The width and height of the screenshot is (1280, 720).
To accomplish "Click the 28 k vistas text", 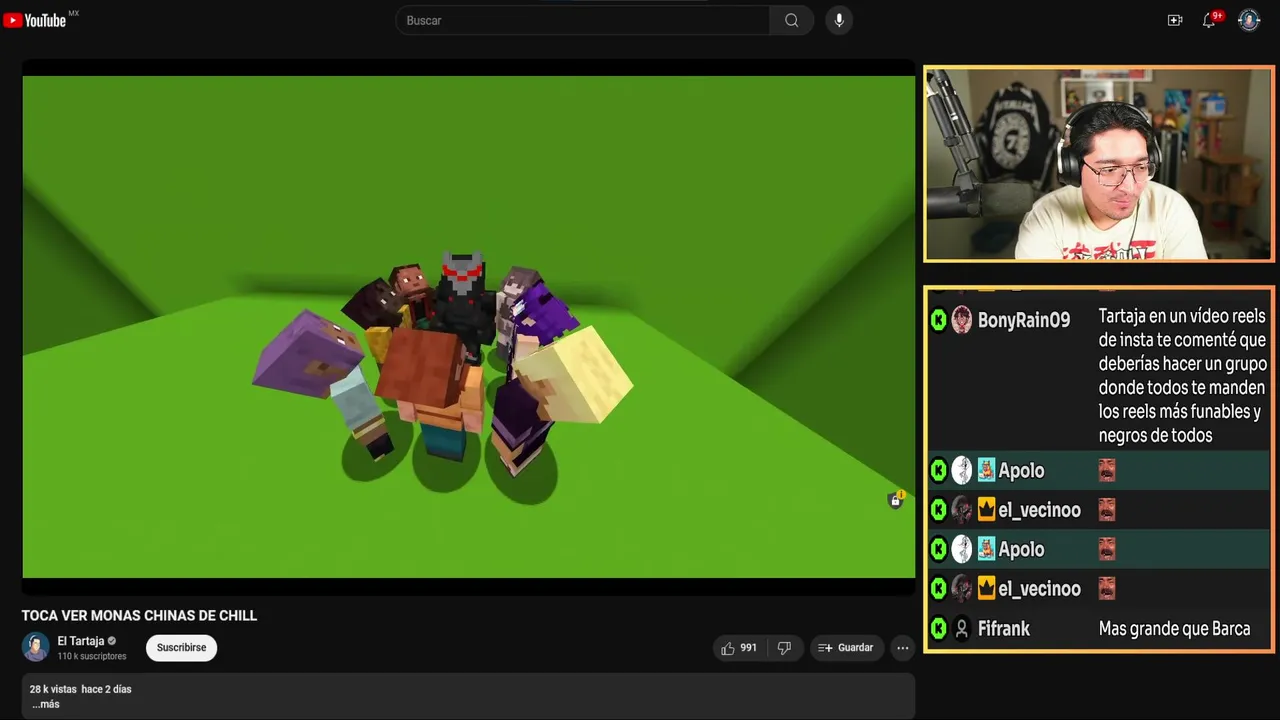I will [53, 689].
